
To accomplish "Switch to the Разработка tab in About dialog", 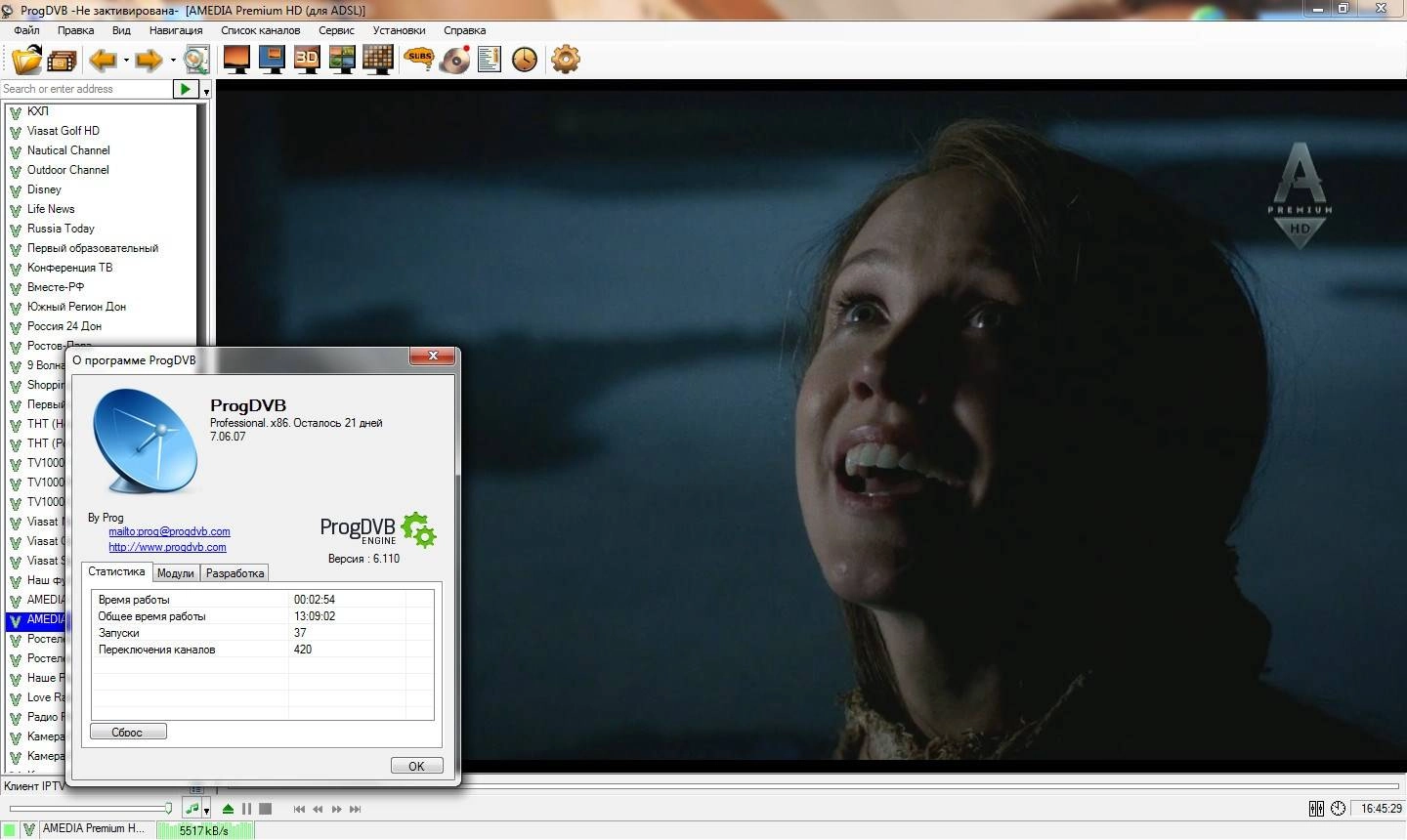I will (234, 573).
